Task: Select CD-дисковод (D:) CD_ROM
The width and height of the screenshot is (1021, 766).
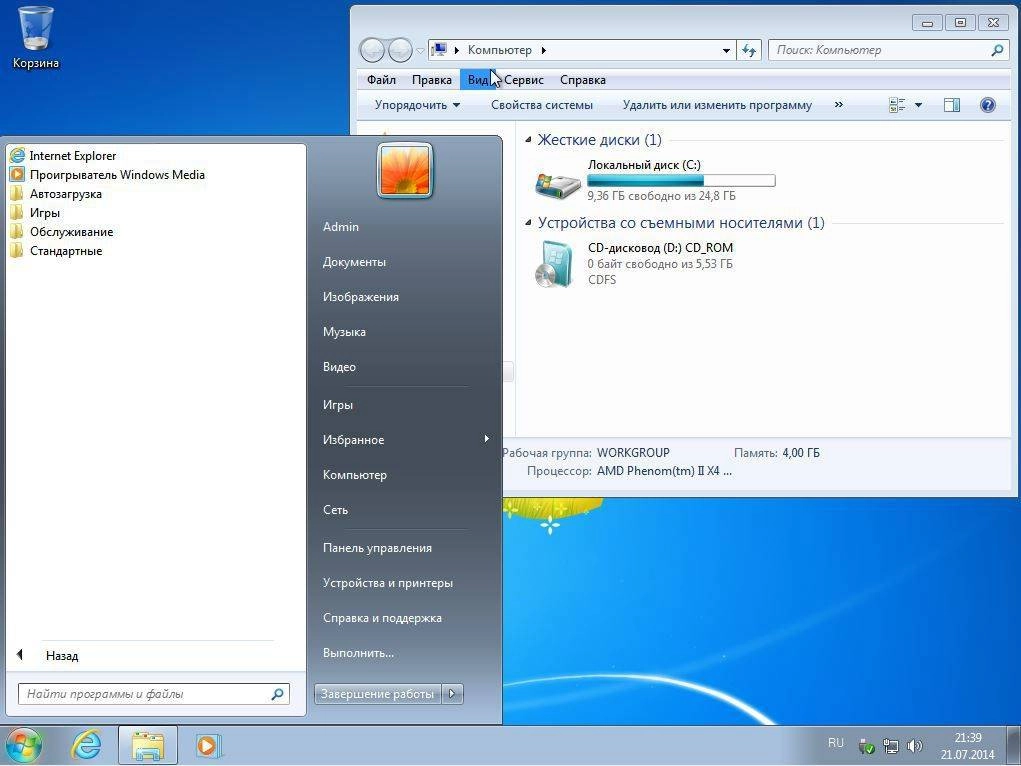Action: pos(634,263)
